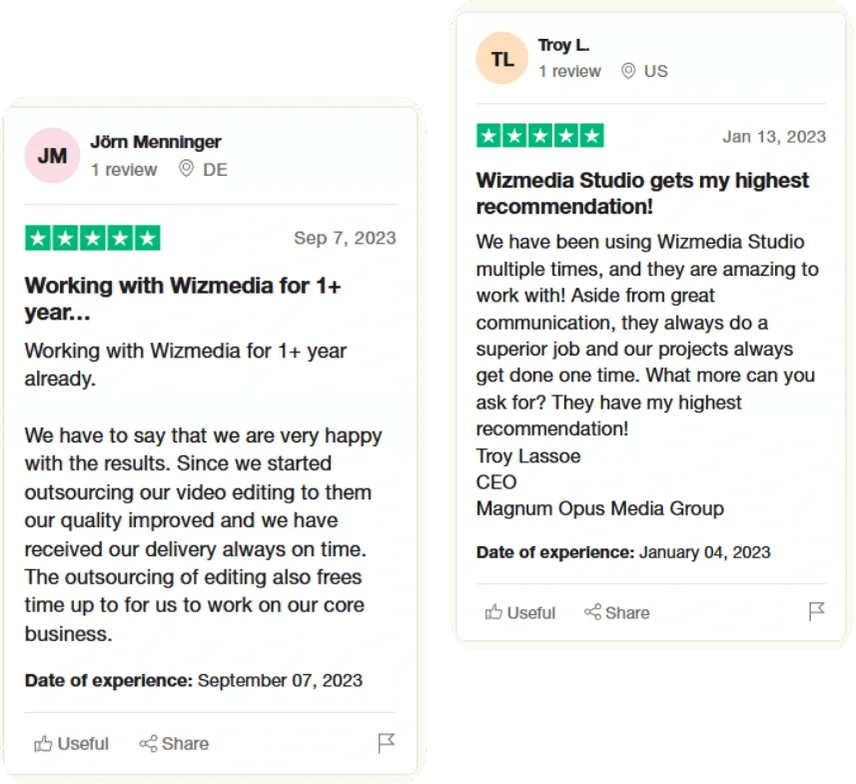Screen dimensions: 856x784
Task: Flag Jörn Menninger's review
Action: (x=386, y=743)
